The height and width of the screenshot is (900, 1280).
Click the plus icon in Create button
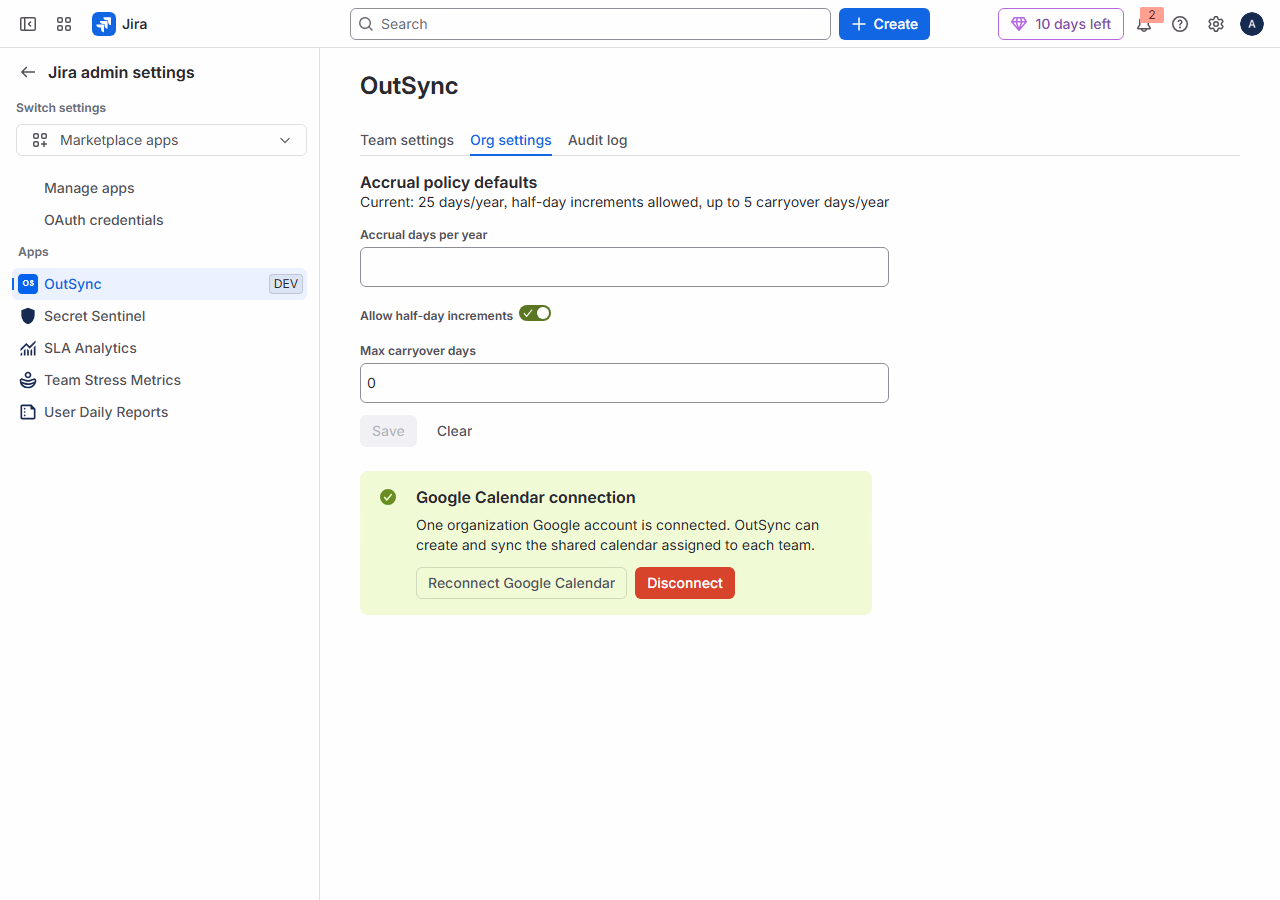tap(859, 24)
